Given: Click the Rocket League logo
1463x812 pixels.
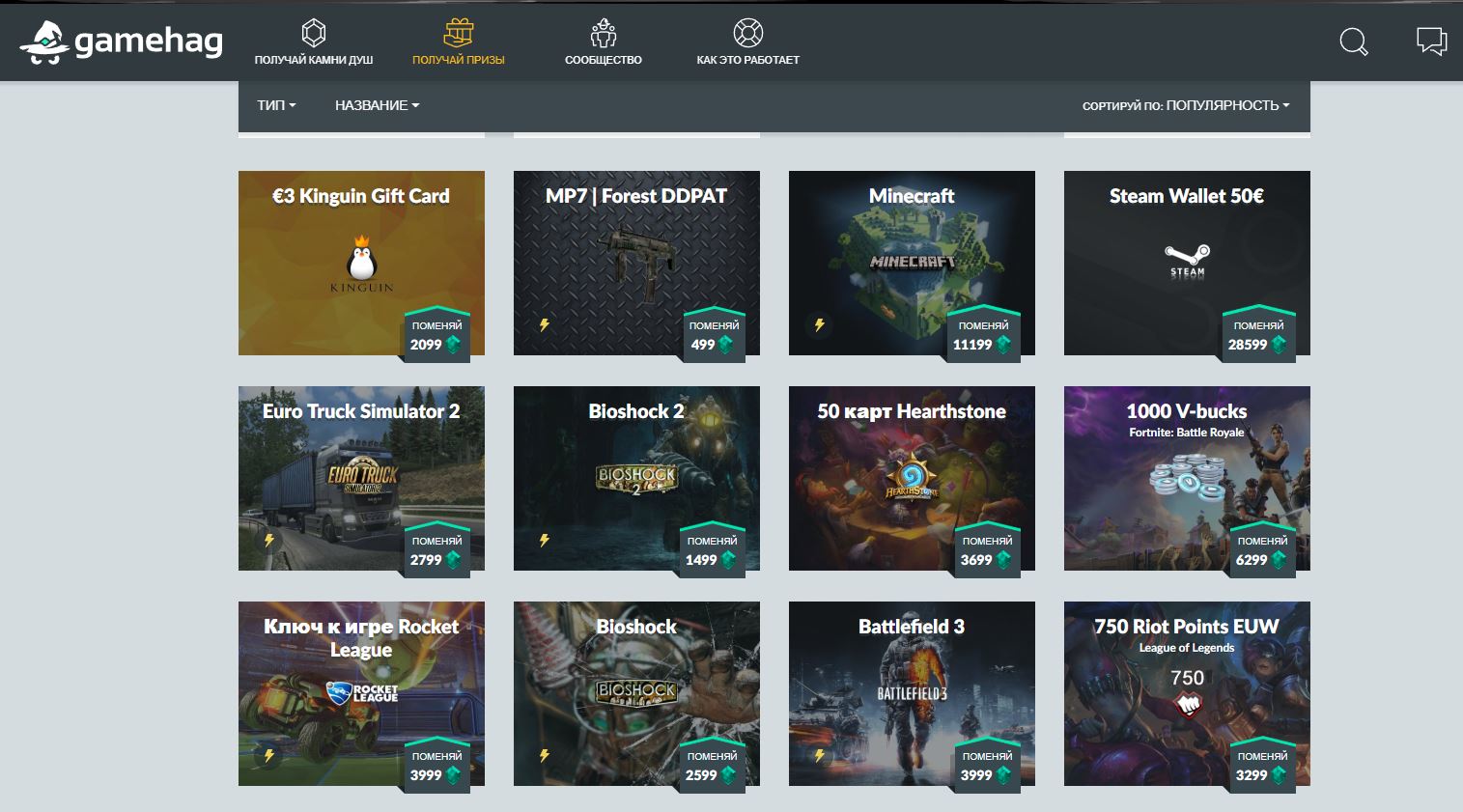Looking at the screenshot, I should pyautogui.click(x=362, y=692).
